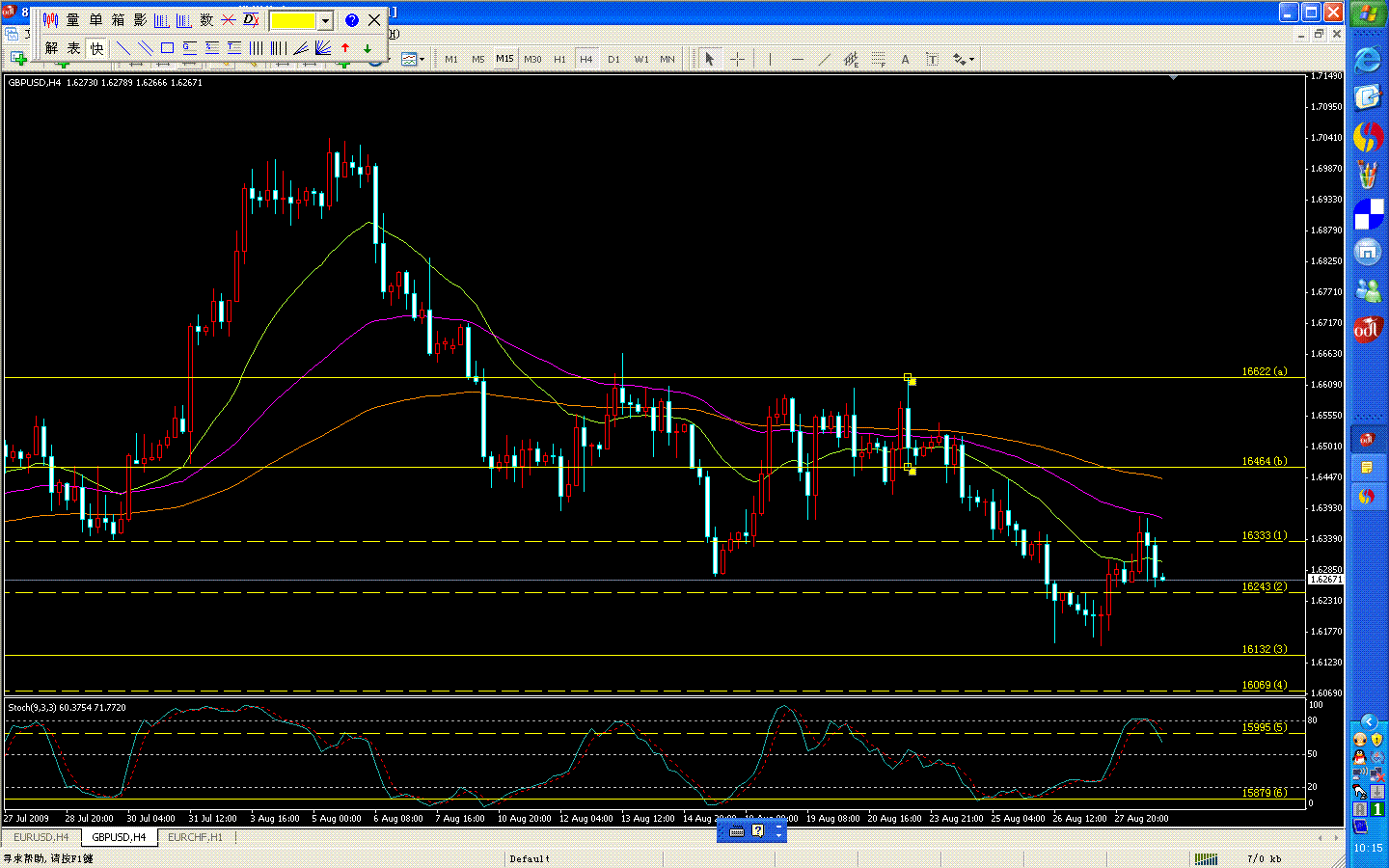
Task: Close the floating toolbar with its X
Action: tap(374, 20)
